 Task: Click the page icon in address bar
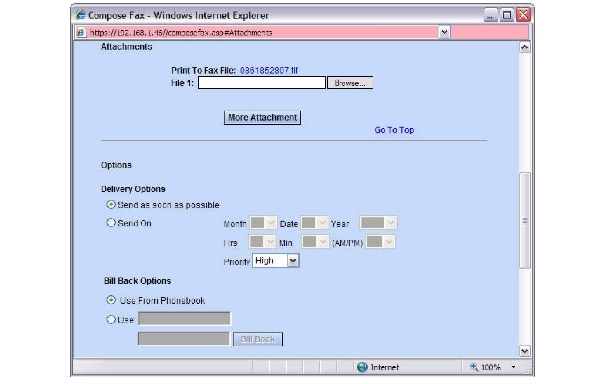click(81, 33)
